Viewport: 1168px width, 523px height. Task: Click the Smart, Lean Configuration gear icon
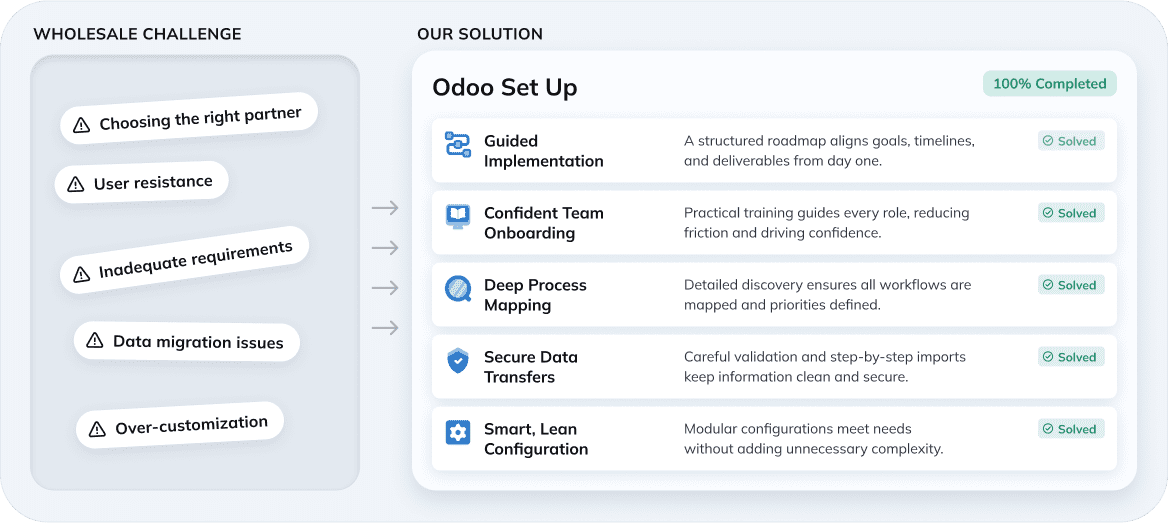click(x=458, y=433)
